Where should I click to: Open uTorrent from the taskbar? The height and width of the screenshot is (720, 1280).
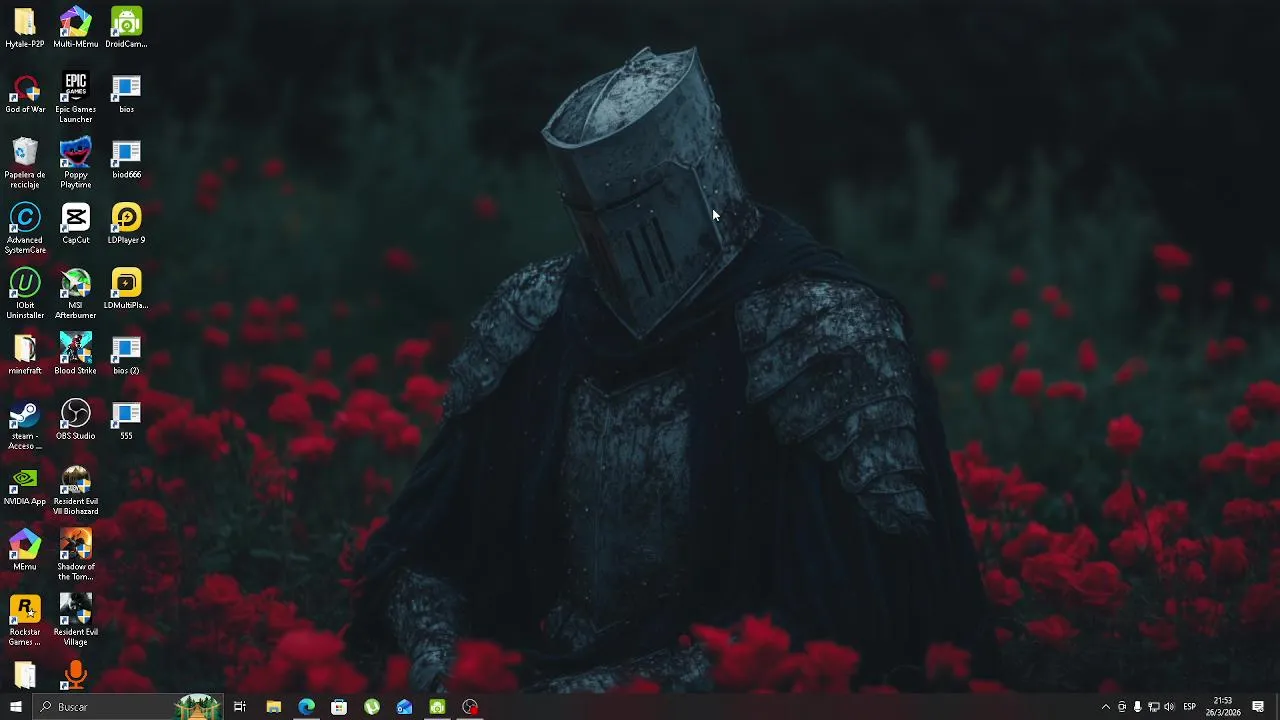point(372,707)
